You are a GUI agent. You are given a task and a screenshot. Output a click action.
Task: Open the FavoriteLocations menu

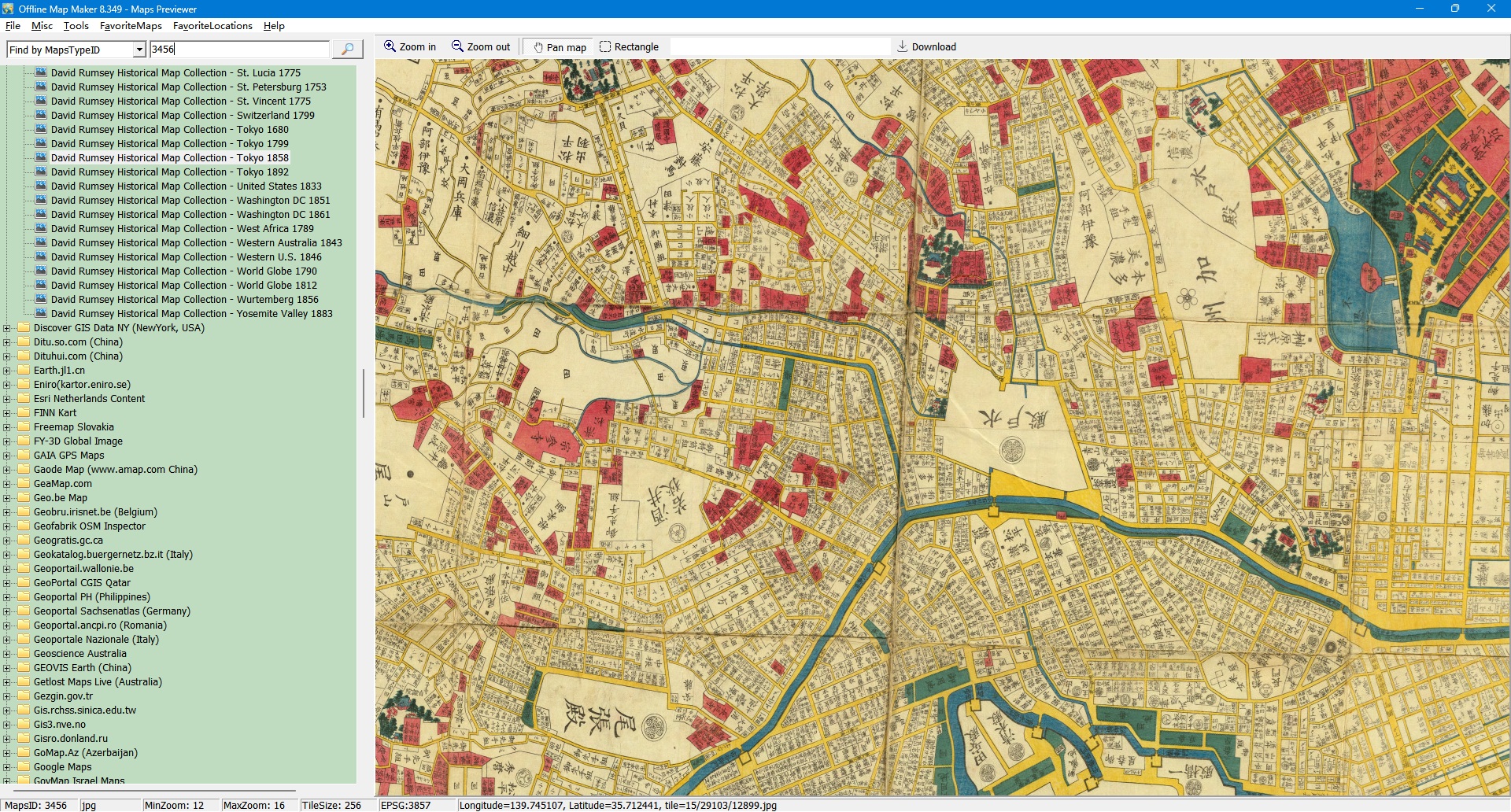[x=212, y=26]
